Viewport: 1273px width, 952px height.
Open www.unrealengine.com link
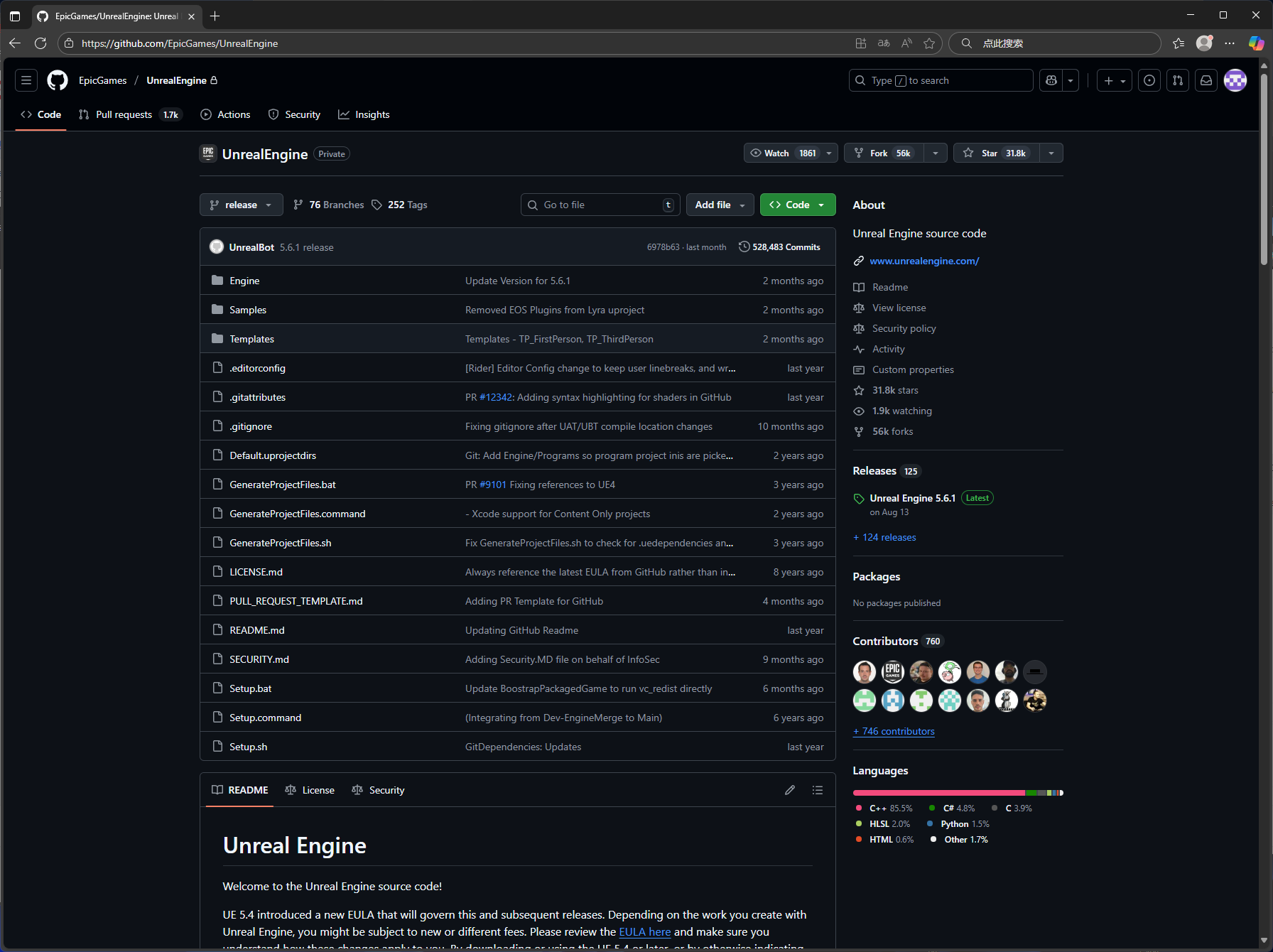924,261
